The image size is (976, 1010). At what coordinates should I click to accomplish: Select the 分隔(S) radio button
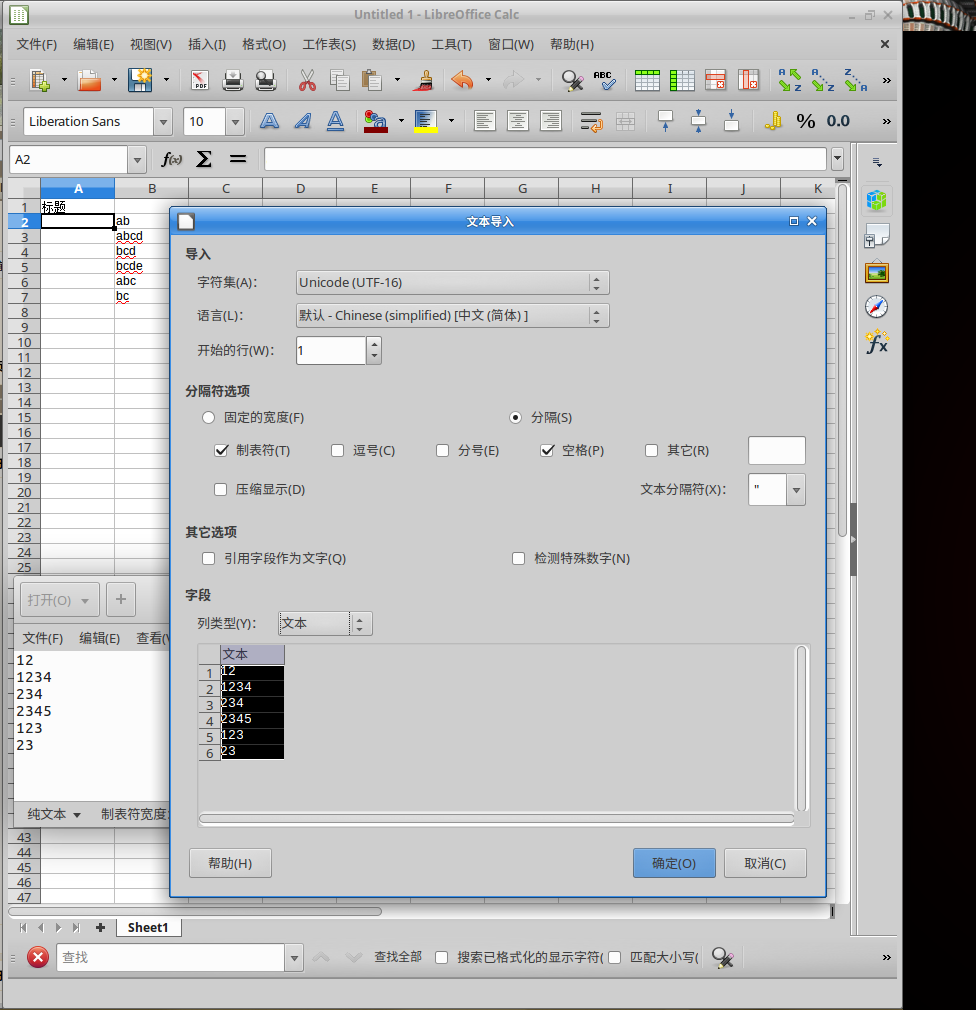(515, 417)
